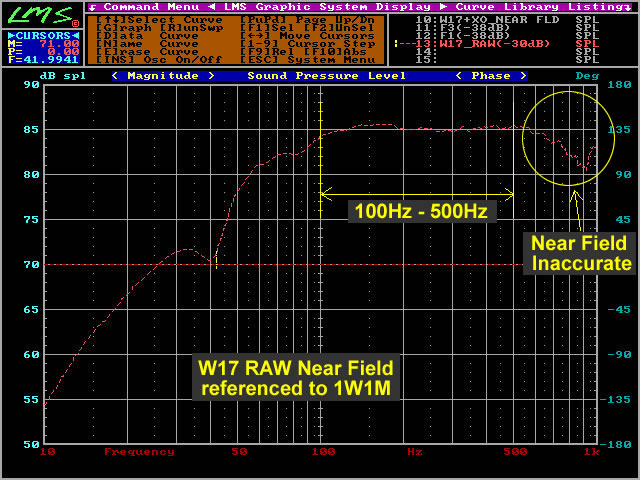Select empty curve slot 15
640x480 pixels.
tap(507, 60)
